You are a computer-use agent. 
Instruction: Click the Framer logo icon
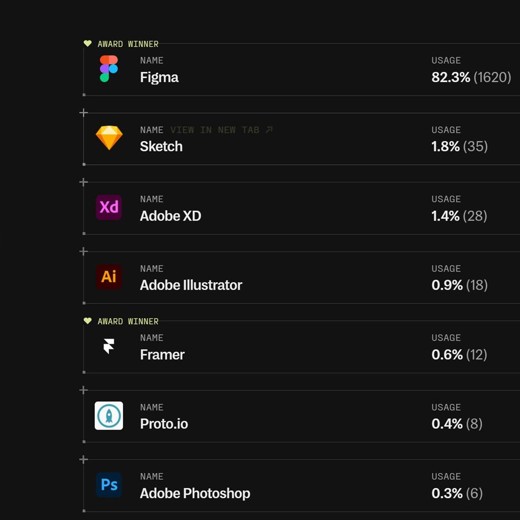(109, 346)
